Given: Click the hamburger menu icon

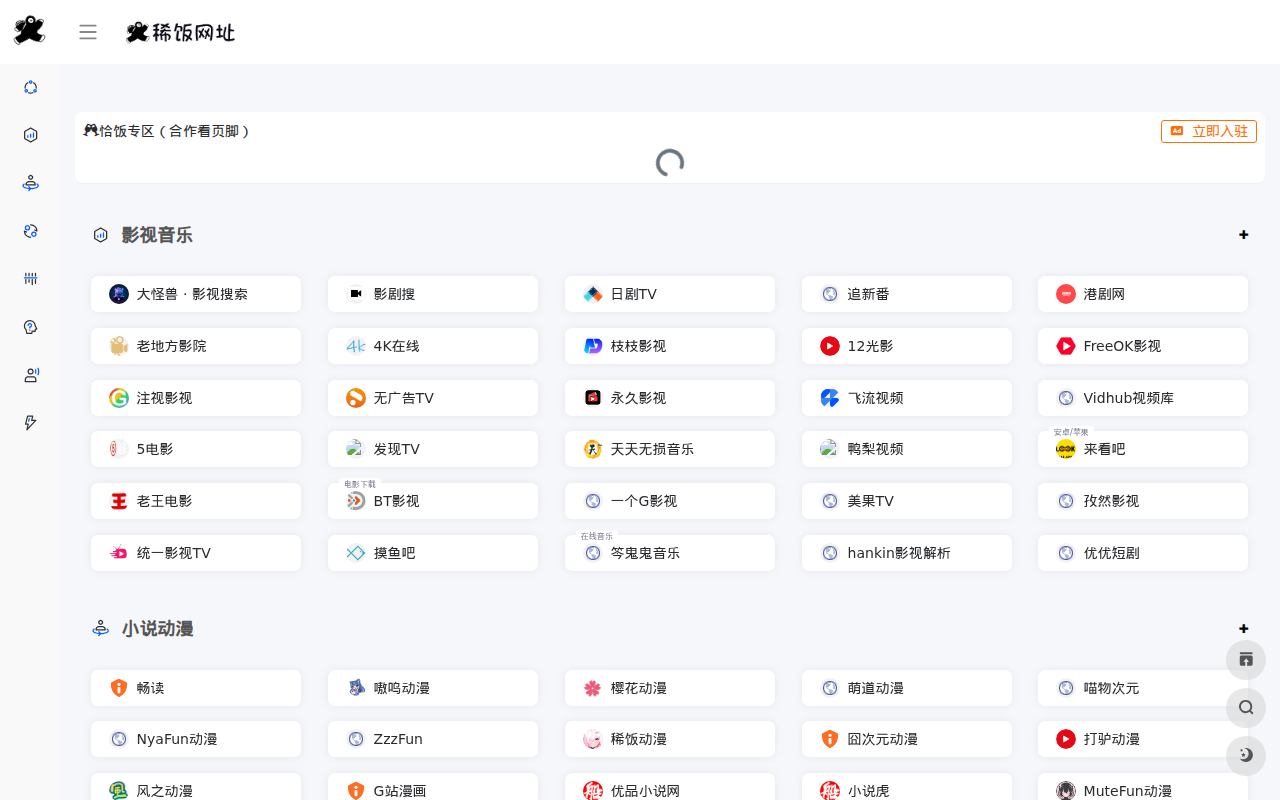Looking at the screenshot, I should coord(88,32).
